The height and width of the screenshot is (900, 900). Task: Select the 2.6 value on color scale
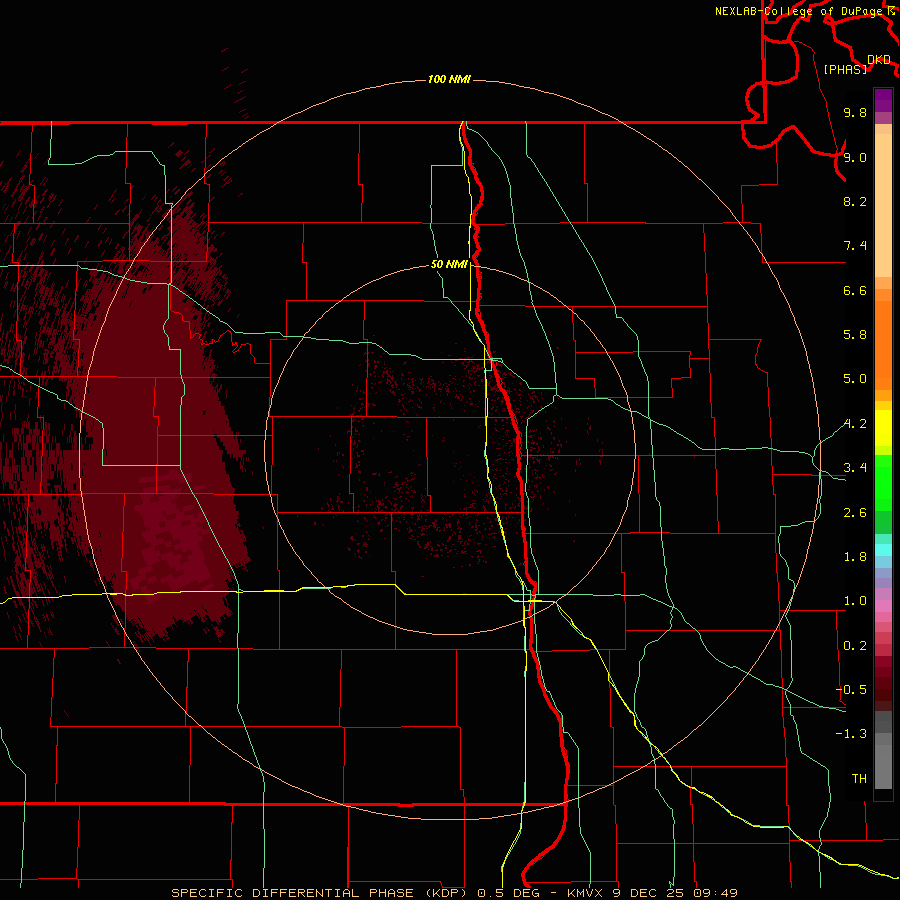pyautogui.click(x=855, y=513)
